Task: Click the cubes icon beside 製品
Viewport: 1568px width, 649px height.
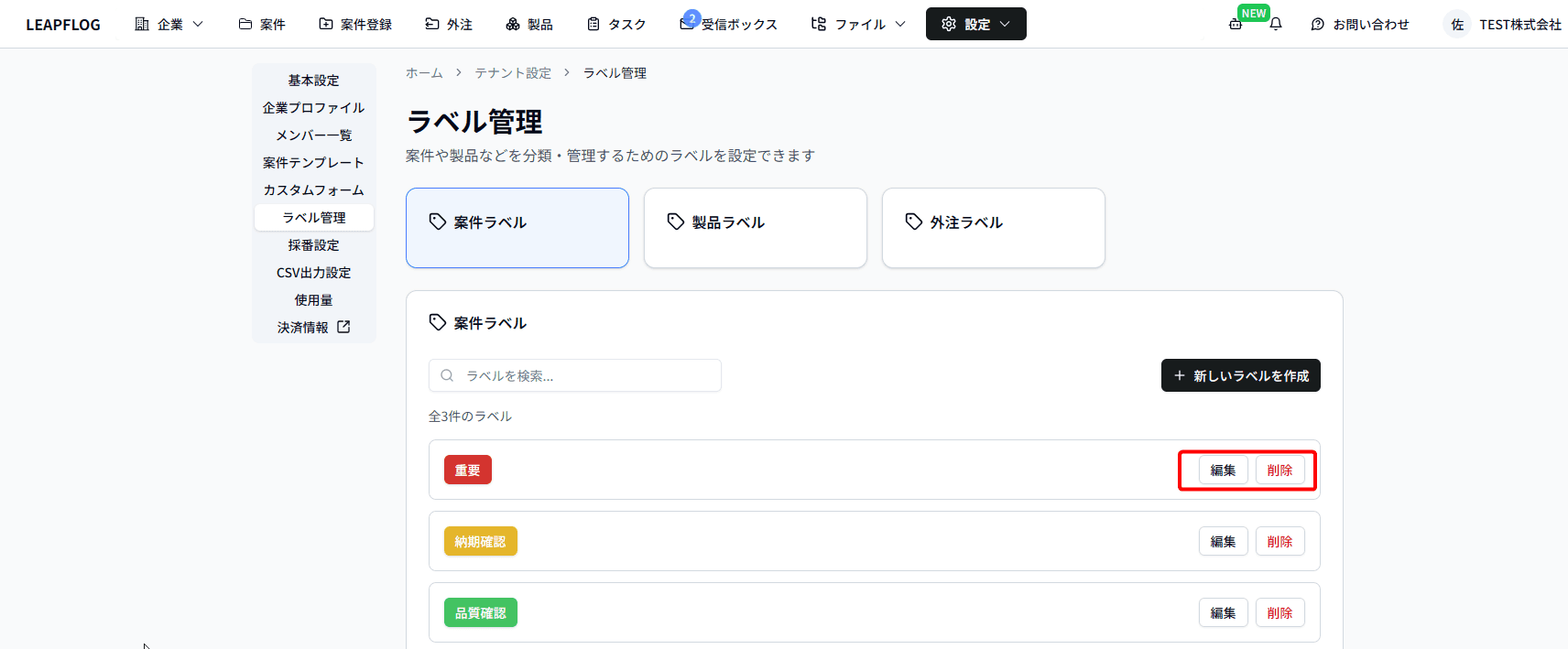Action: pos(513,24)
